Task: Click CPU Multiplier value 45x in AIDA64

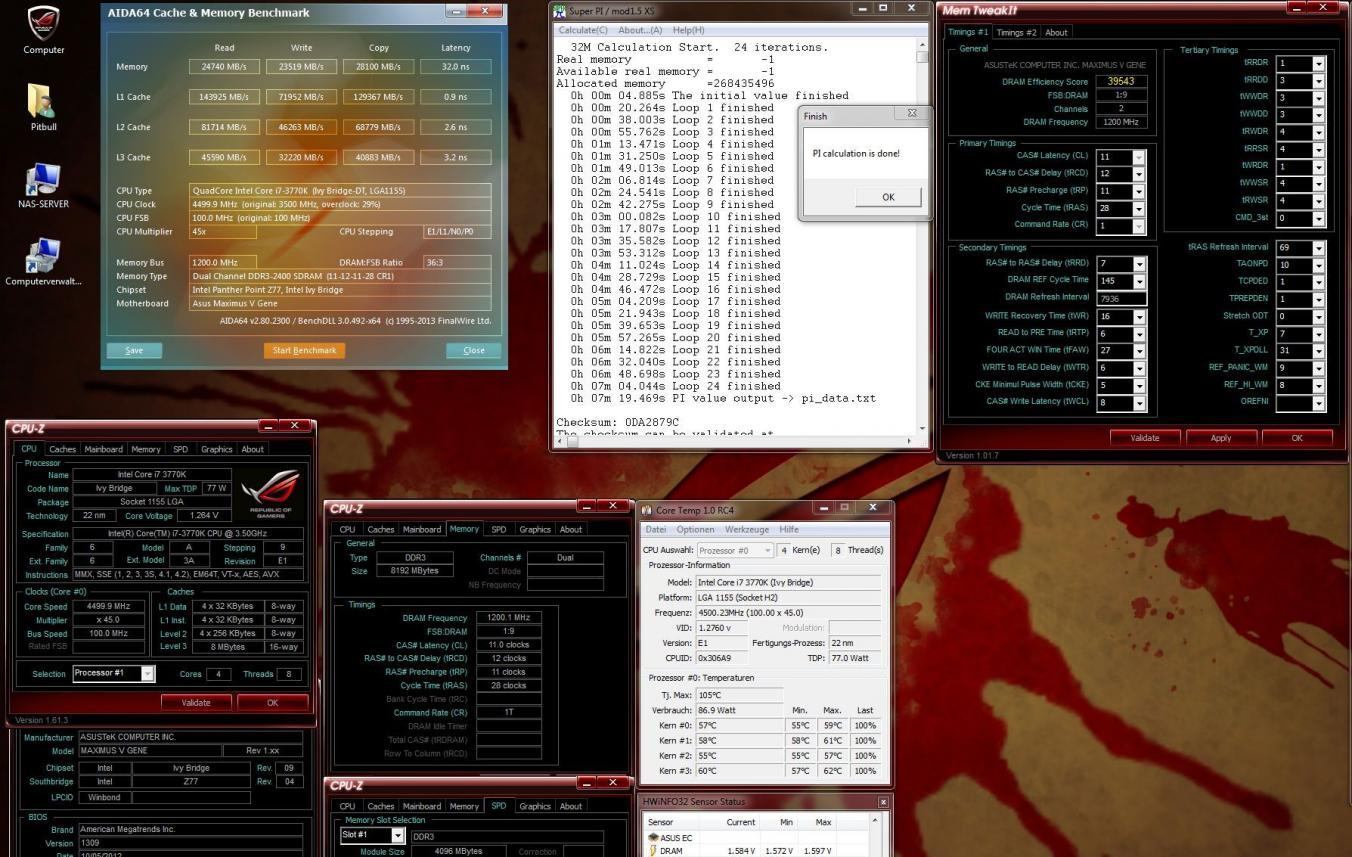Action: tap(223, 231)
